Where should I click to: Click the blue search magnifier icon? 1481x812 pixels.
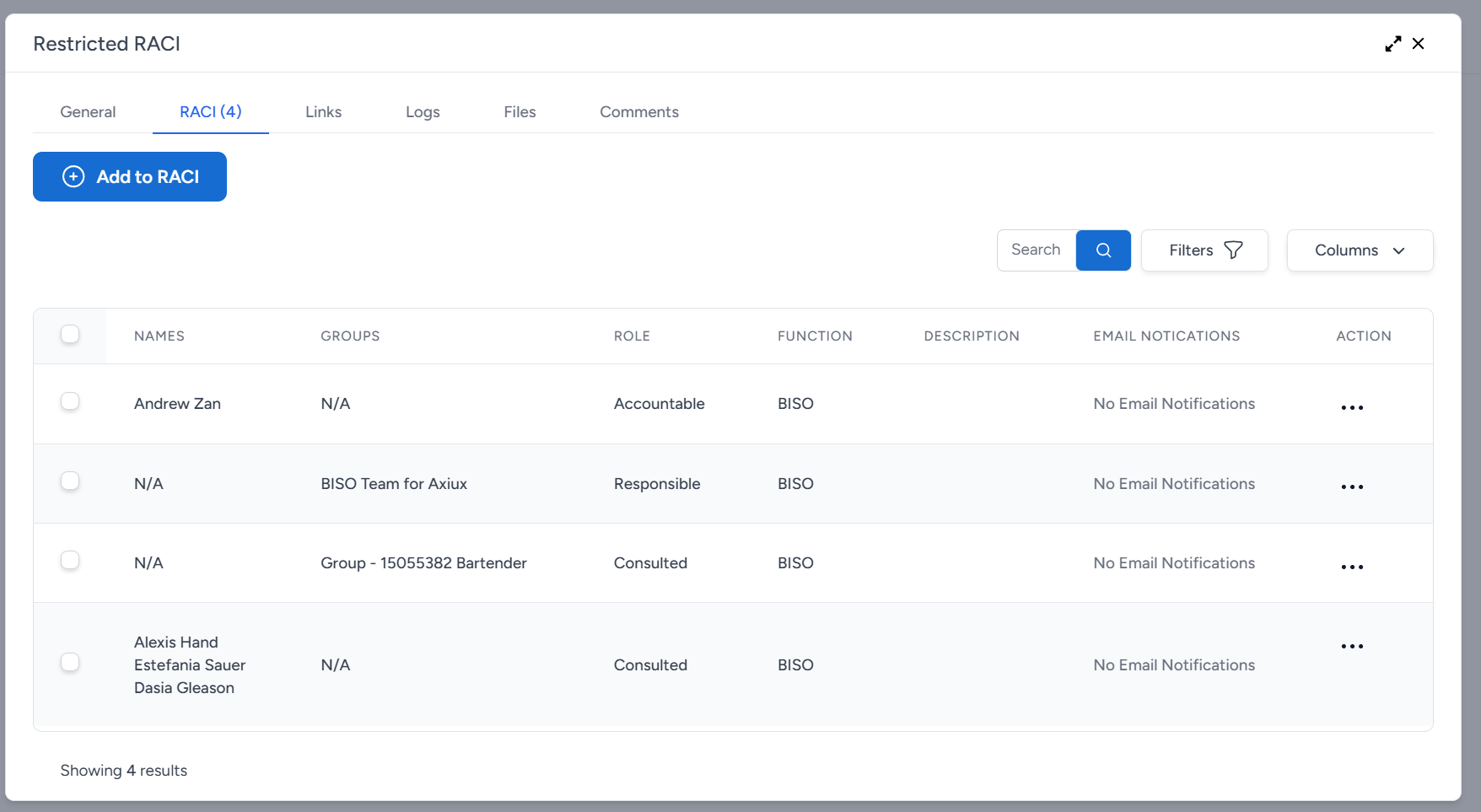coord(1103,250)
